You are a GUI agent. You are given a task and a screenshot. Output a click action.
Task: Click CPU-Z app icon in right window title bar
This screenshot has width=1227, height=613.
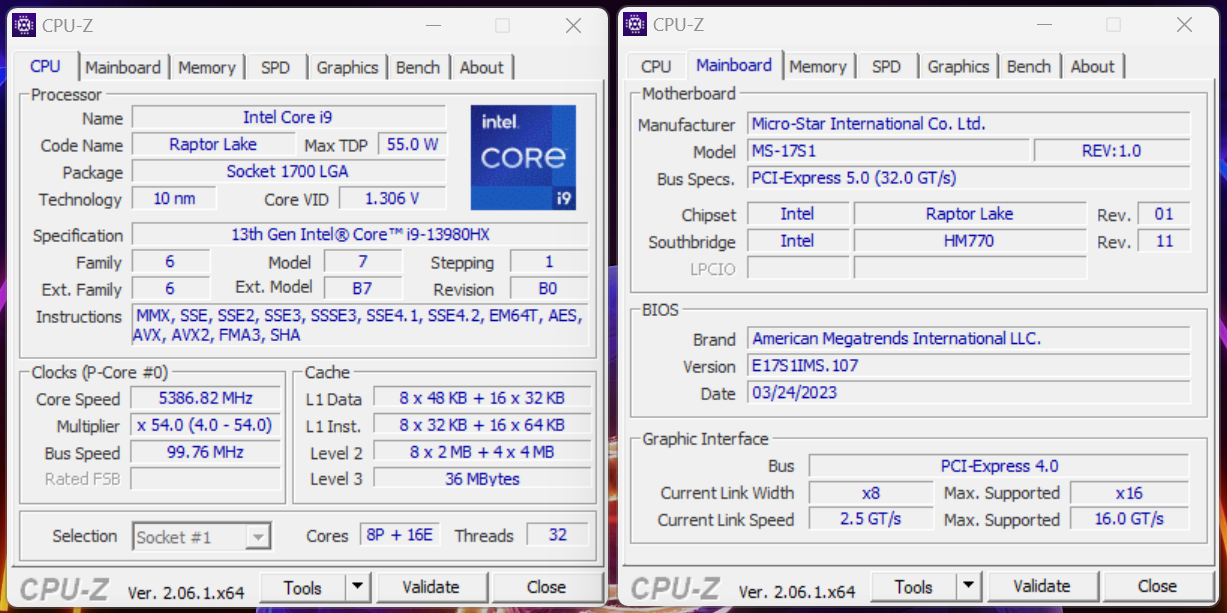[x=635, y=24]
